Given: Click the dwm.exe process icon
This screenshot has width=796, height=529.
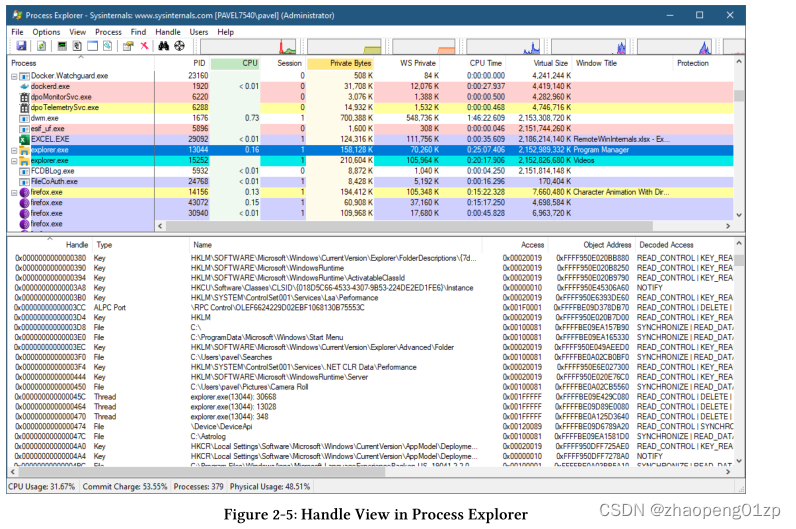Looking at the screenshot, I should (24, 118).
